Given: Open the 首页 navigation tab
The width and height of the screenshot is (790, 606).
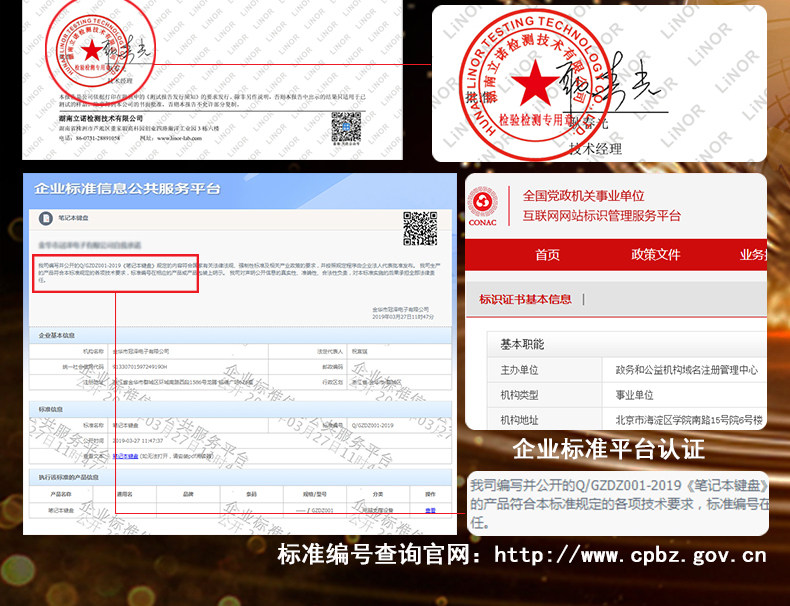Looking at the screenshot, I should coord(547,255).
